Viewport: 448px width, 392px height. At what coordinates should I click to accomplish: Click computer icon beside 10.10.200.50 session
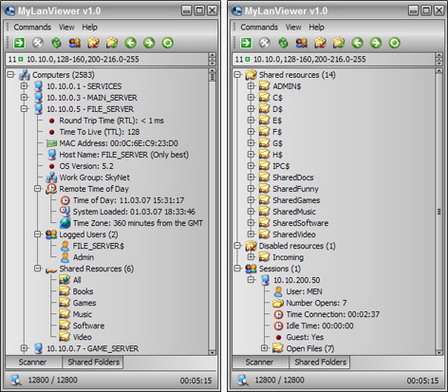coord(265,280)
